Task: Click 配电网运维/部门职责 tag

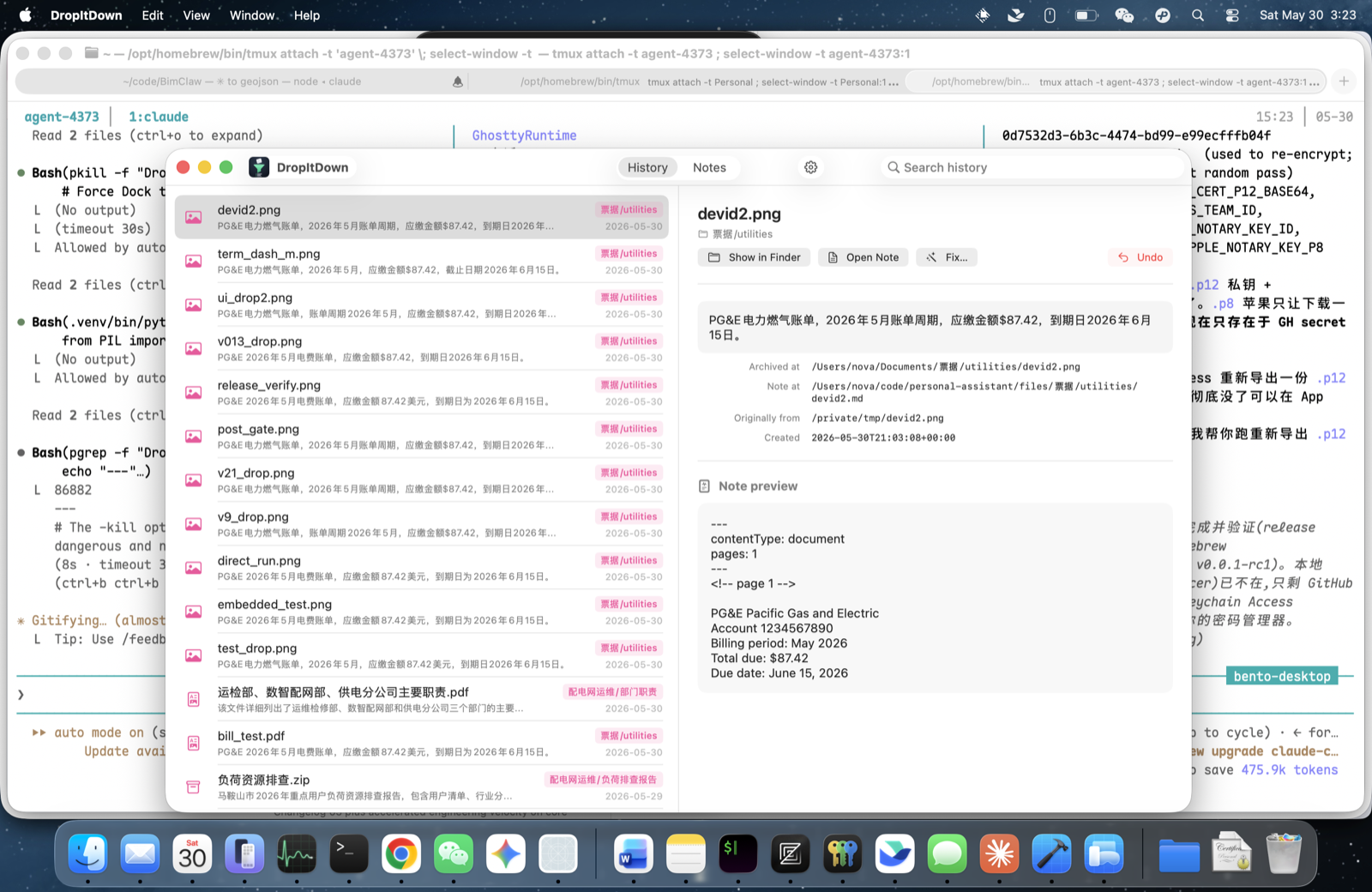Action: point(612,692)
